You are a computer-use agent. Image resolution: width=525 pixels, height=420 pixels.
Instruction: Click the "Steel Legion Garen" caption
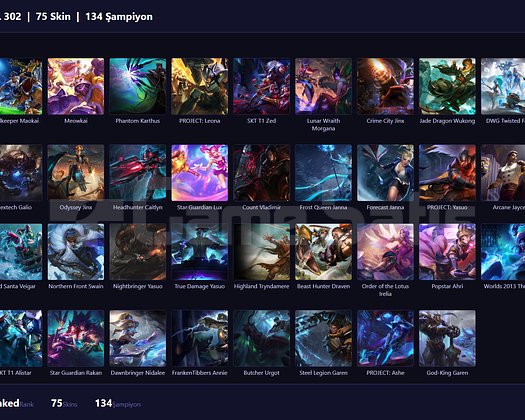point(323,373)
